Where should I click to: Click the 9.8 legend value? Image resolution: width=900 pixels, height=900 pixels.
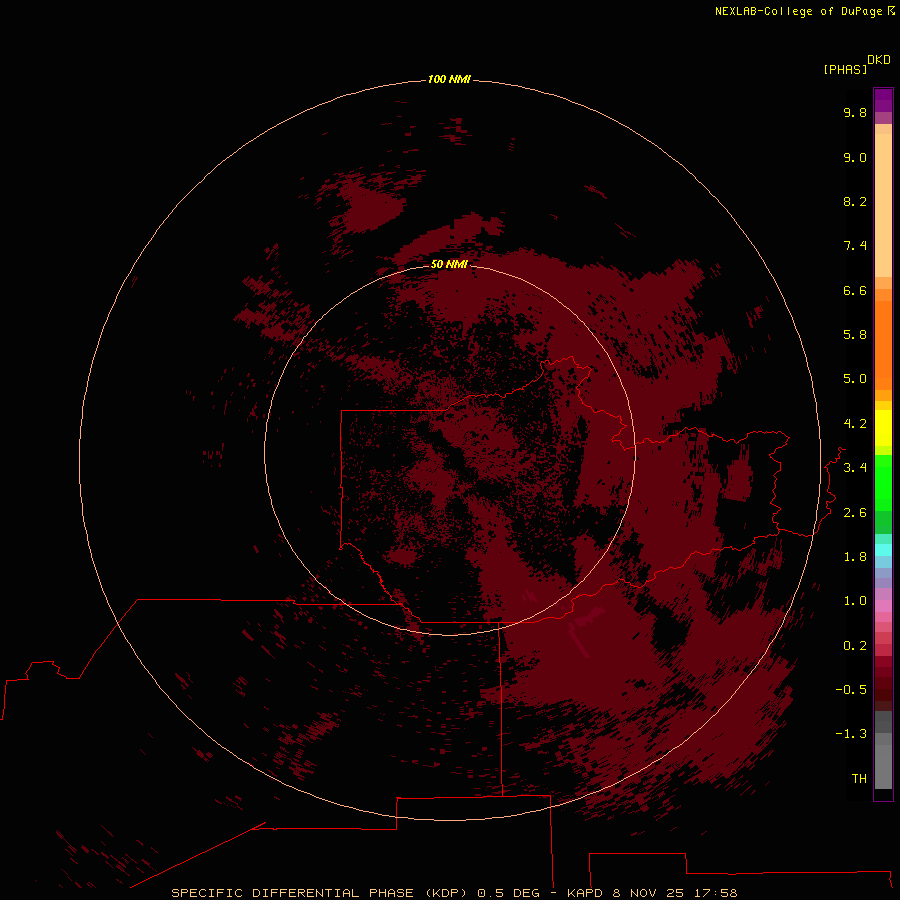[x=855, y=112]
